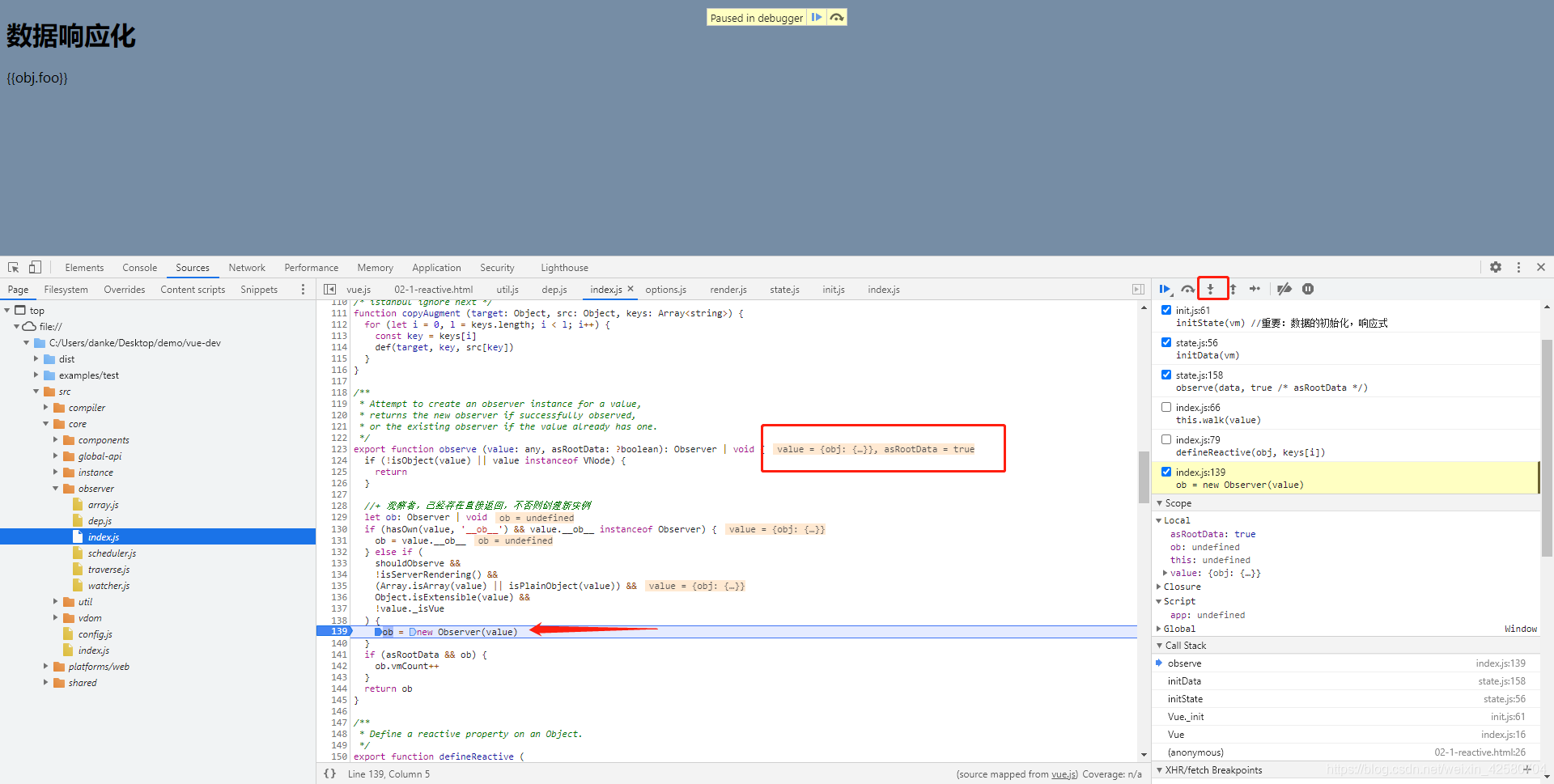The image size is (1554, 784).
Task: Open array.js in the file tree
Action: [103, 505]
